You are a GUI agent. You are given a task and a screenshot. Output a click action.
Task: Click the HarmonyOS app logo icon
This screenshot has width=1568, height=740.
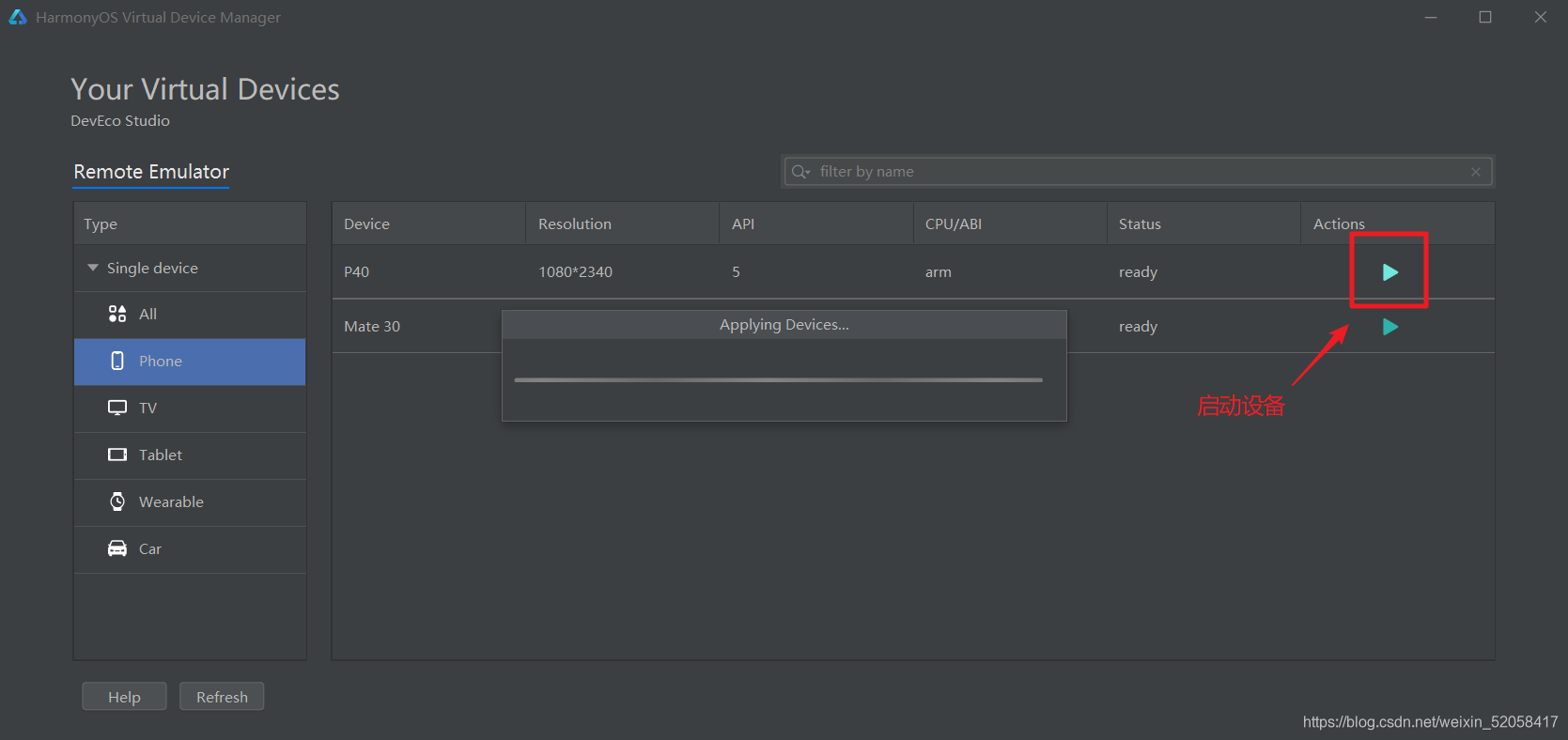[18, 17]
